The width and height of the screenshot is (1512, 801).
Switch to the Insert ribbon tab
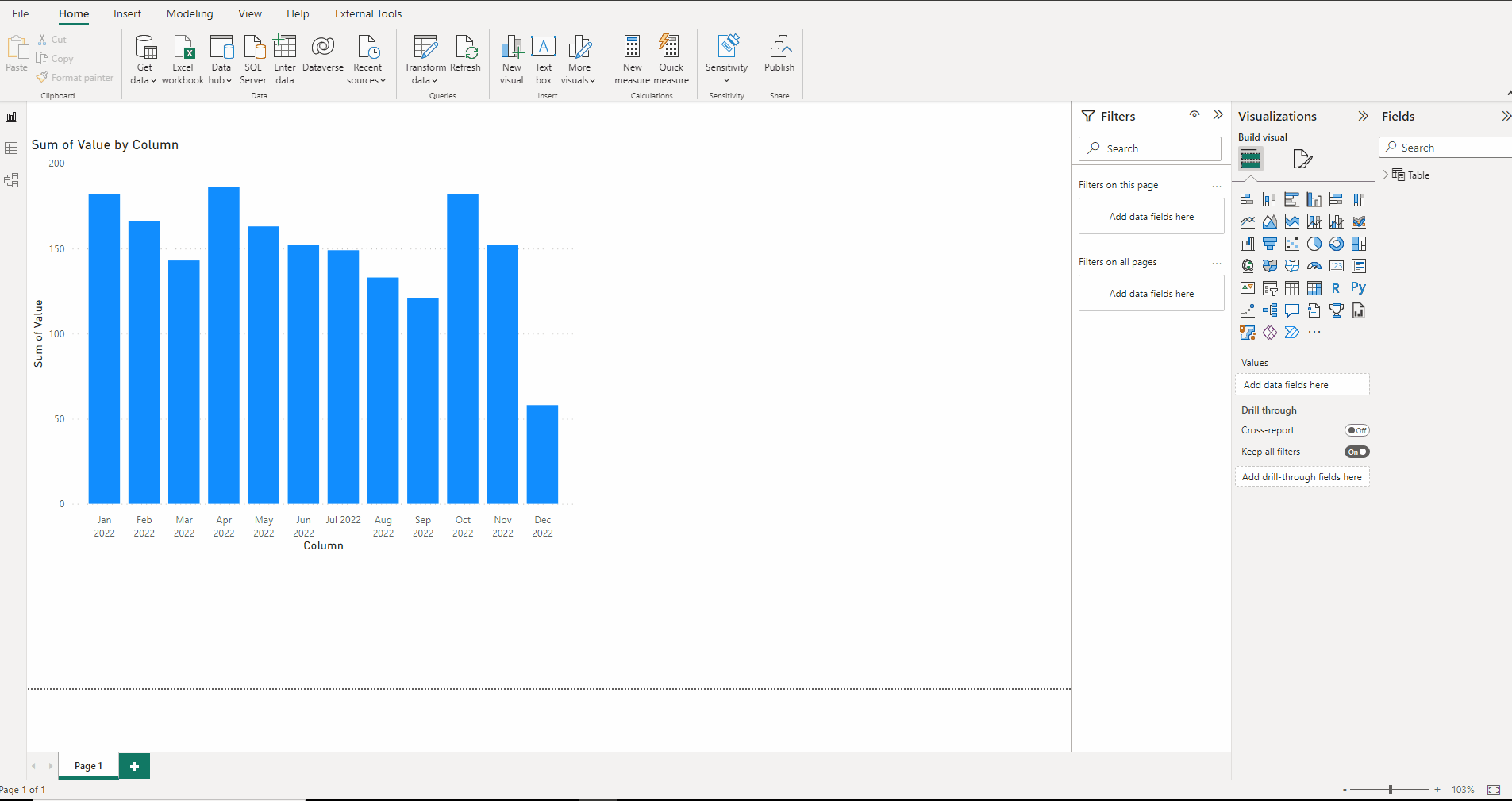click(x=127, y=13)
